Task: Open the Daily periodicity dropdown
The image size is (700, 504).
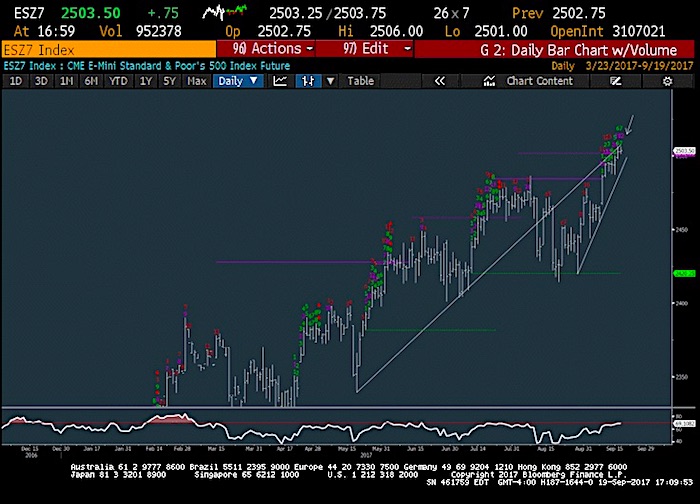Action: [238, 81]
